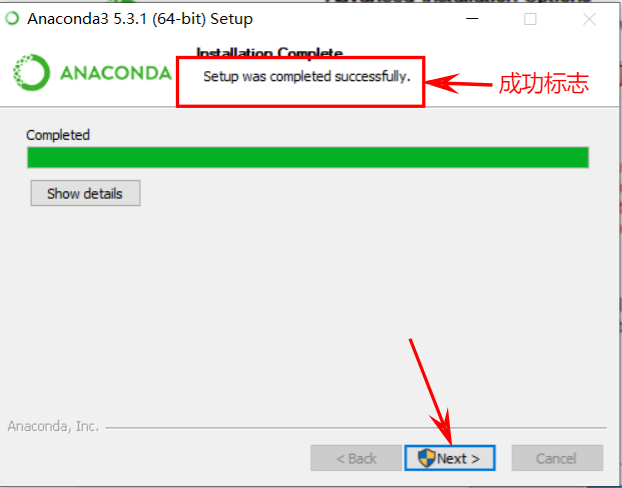Click the disabled maximize window icon
The image size is (622, 488).
530,19
